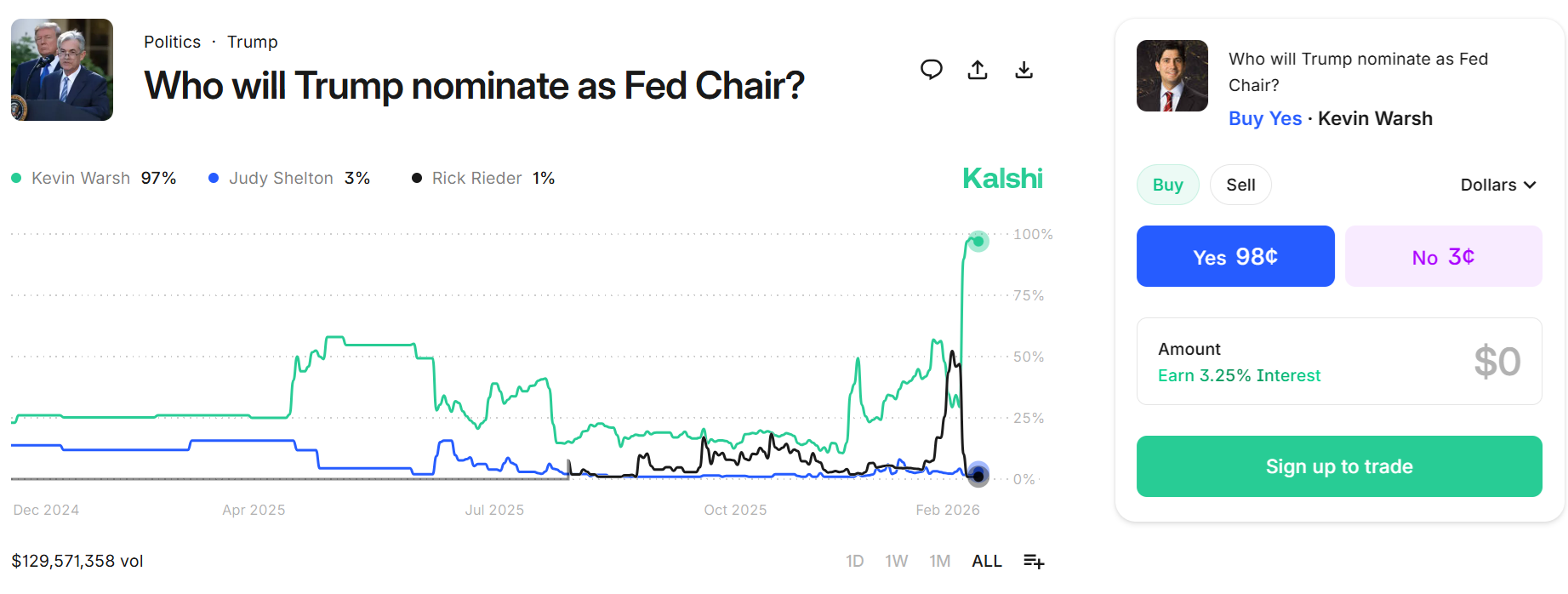Switch to the 1W chart view
The image size is (1568, 594).
coord(897,560)
